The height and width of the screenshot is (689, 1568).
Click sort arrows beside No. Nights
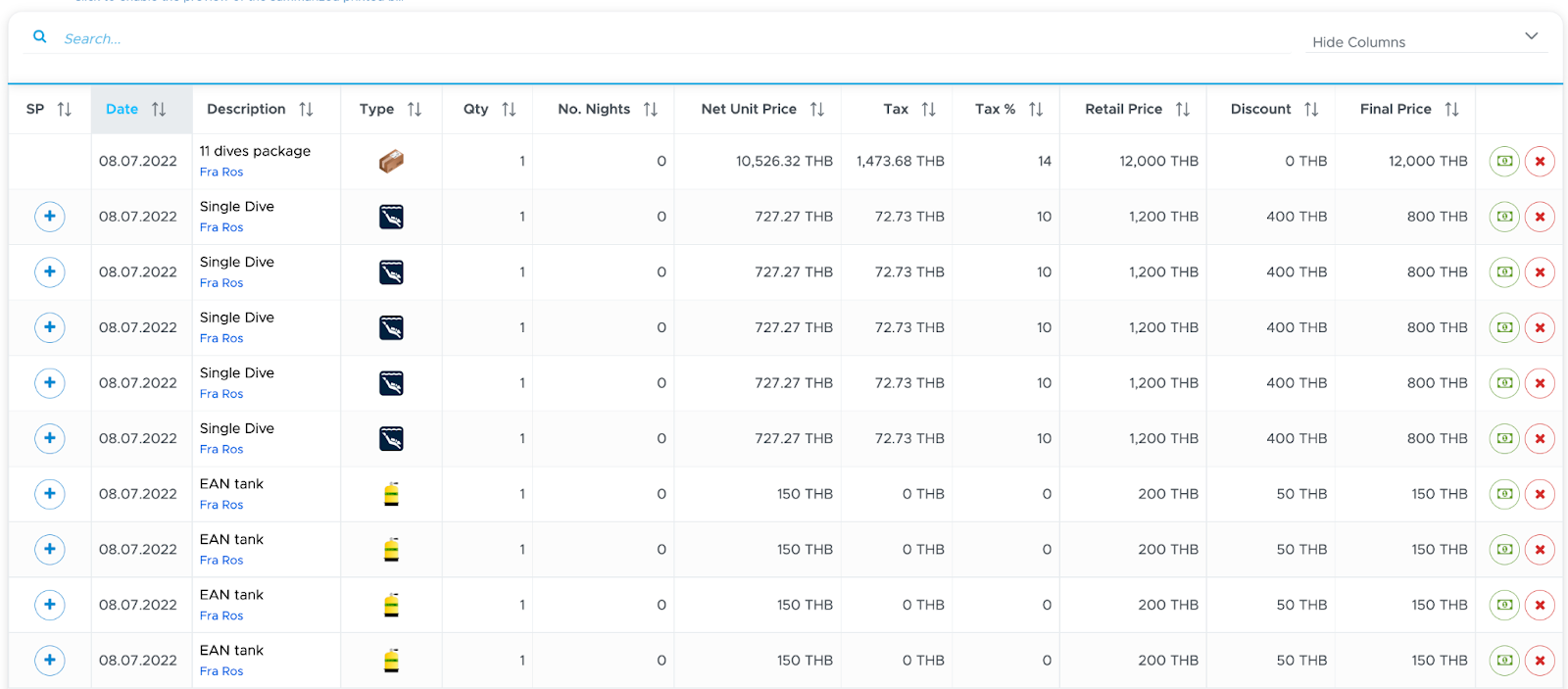pyautogui.click(x=651, y=110)
